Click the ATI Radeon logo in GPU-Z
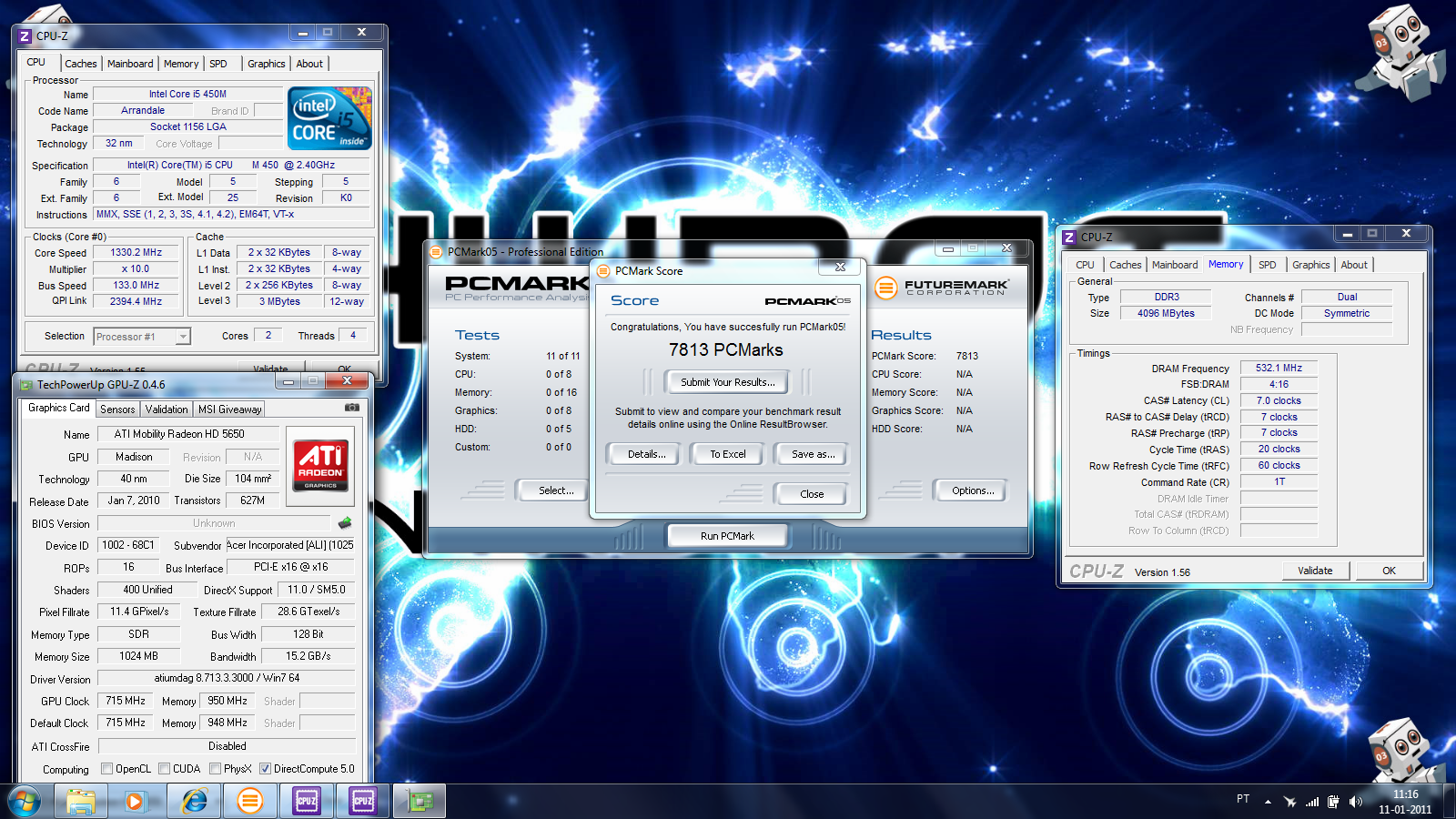Screen dimensions: 1456x819 320,465
